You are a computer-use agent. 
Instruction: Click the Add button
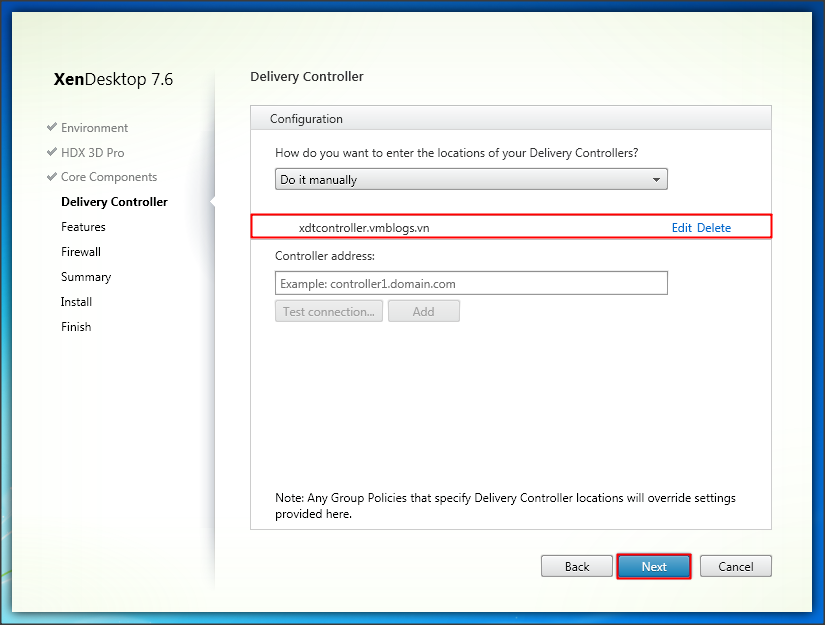click(423, 312)
